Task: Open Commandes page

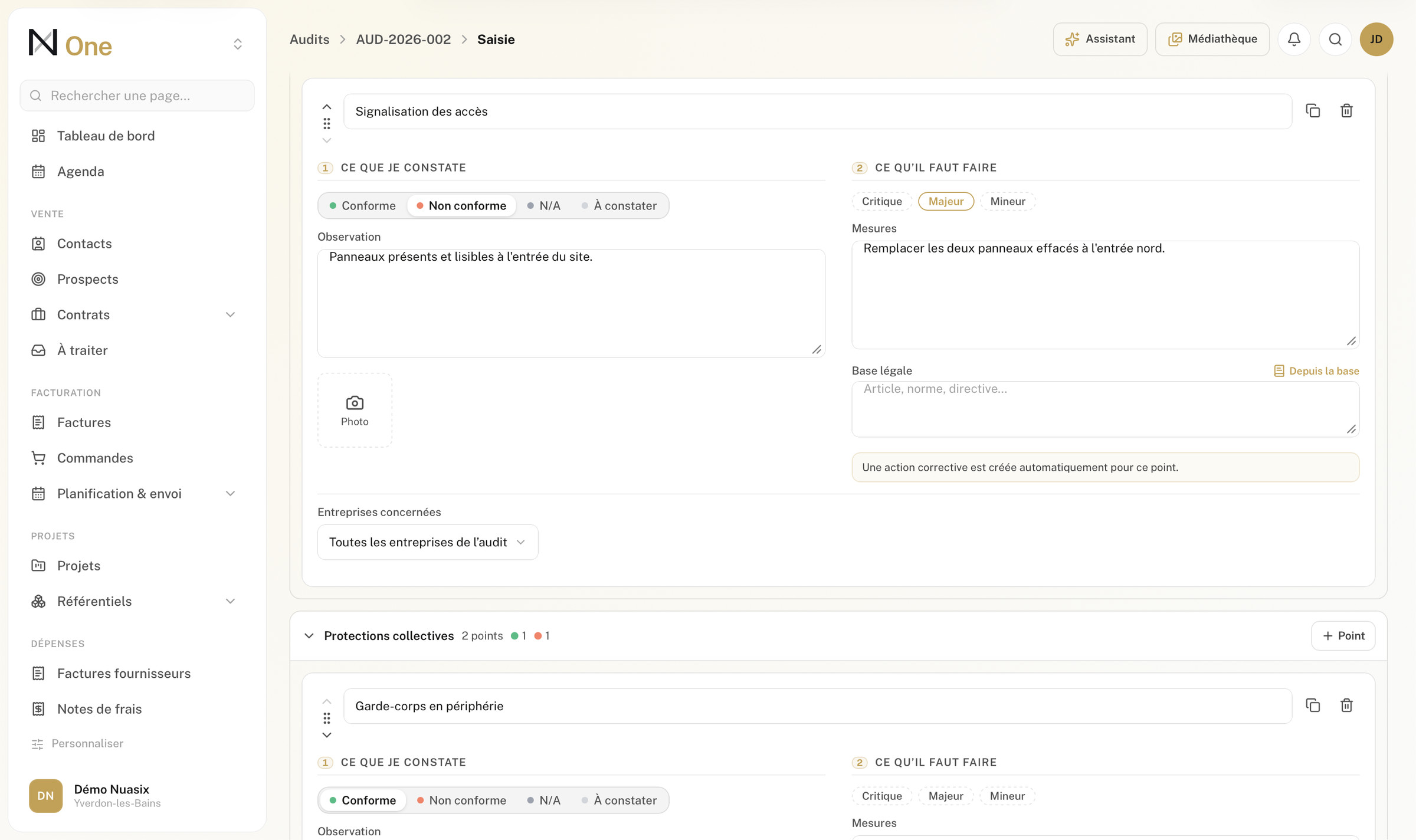Action: 137,458
